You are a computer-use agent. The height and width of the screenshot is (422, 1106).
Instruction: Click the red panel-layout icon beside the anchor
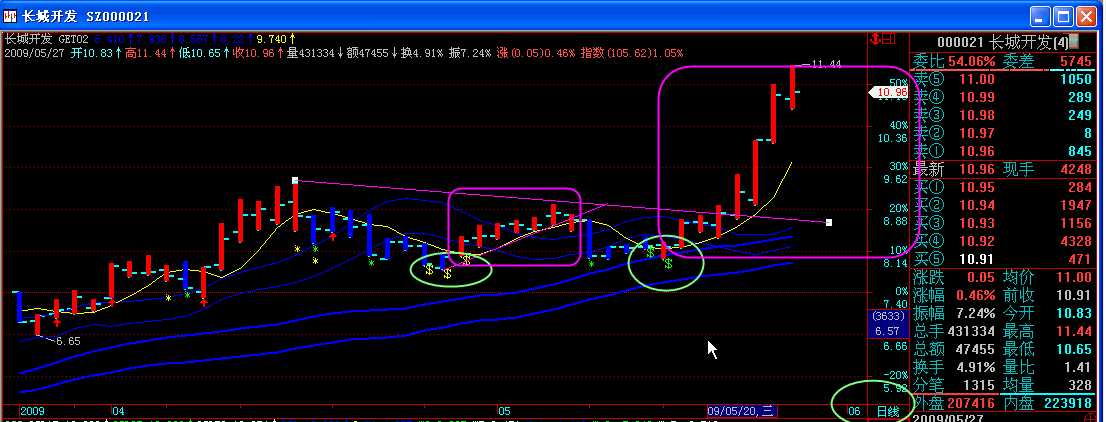point(889,38)
